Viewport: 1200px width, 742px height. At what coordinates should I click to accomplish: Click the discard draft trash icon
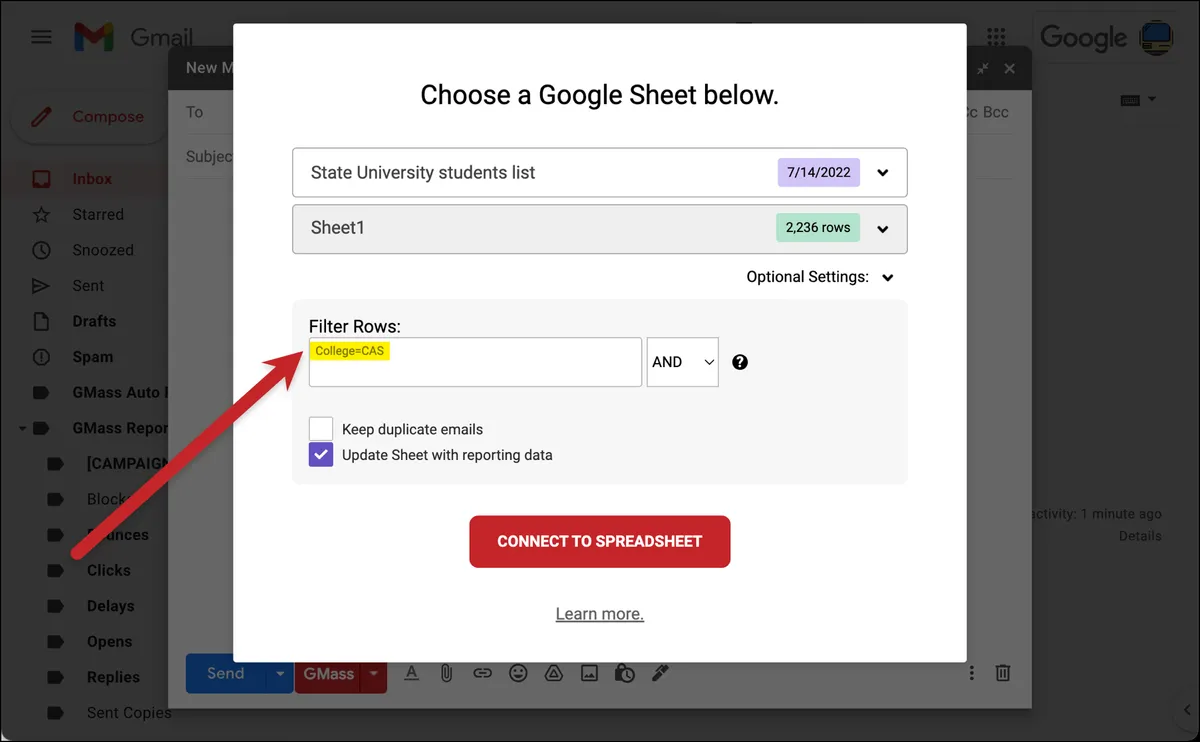click(1003, 673)
